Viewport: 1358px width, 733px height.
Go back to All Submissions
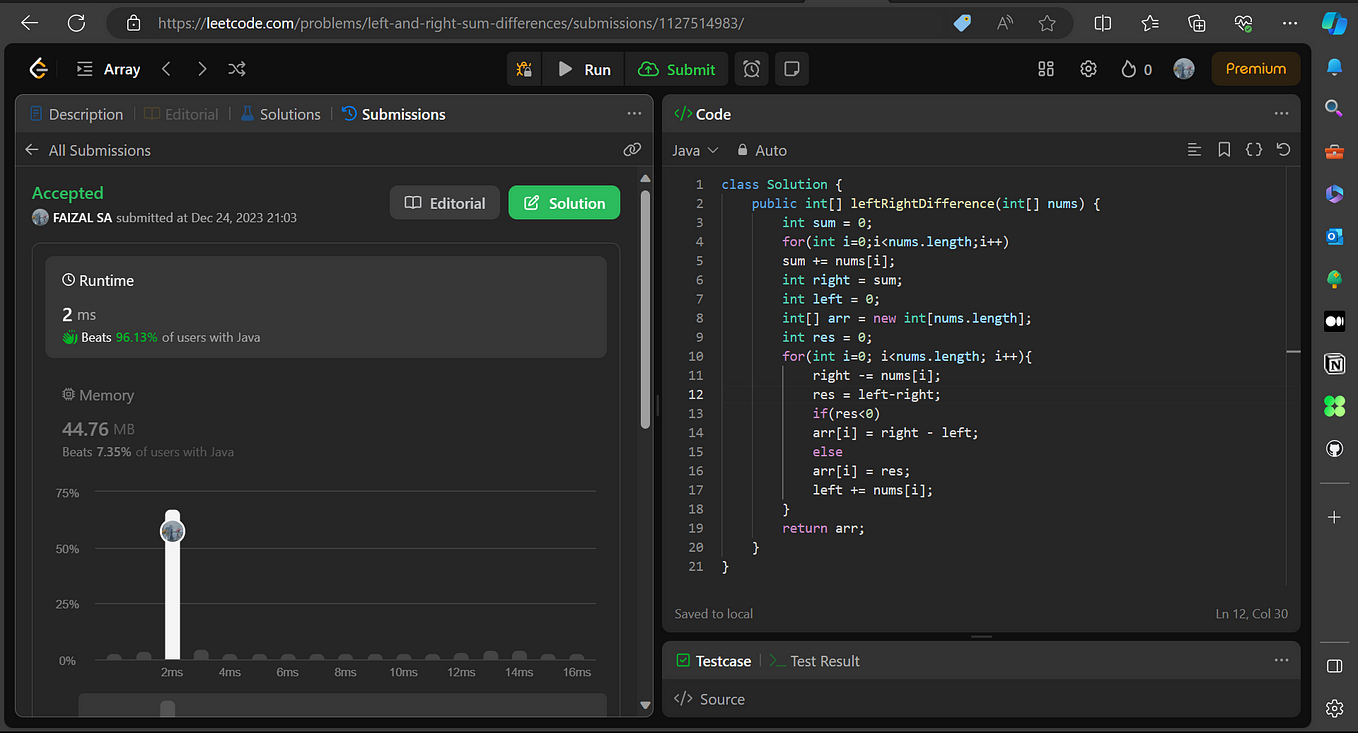pos(87,150)
